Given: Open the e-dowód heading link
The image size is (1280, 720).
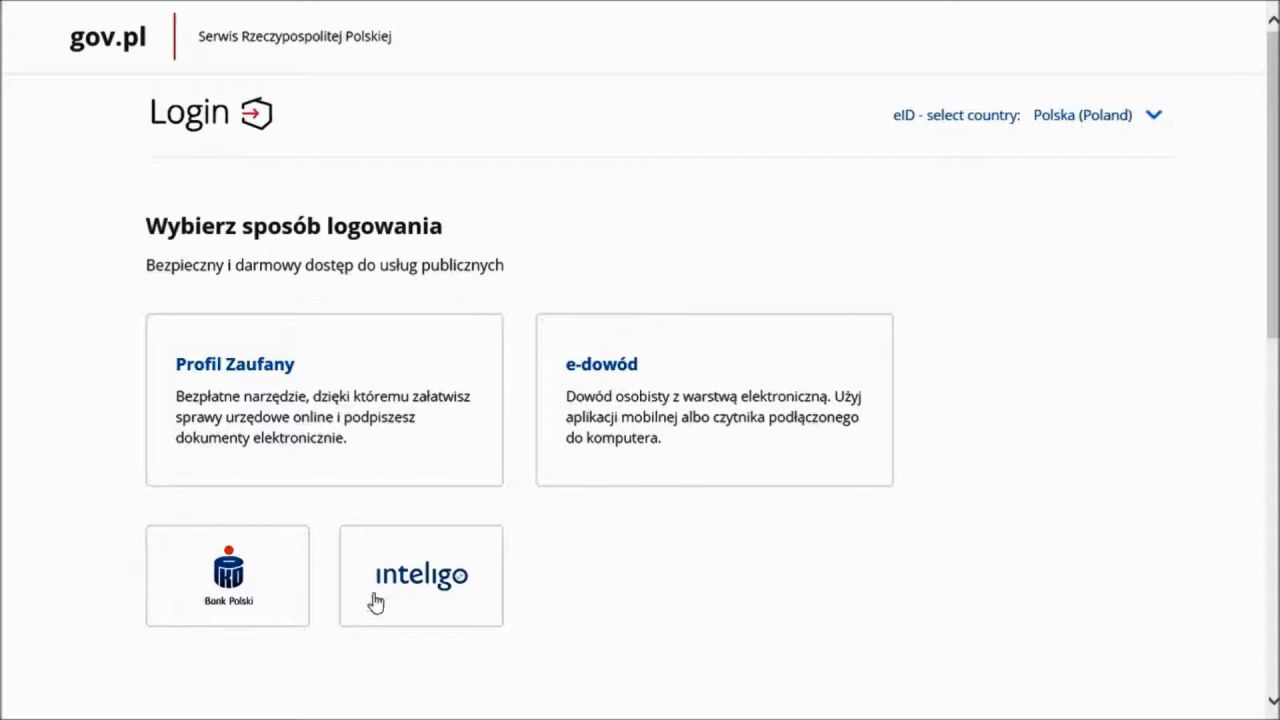Looking at the screenshot, I should click(601, 364).
